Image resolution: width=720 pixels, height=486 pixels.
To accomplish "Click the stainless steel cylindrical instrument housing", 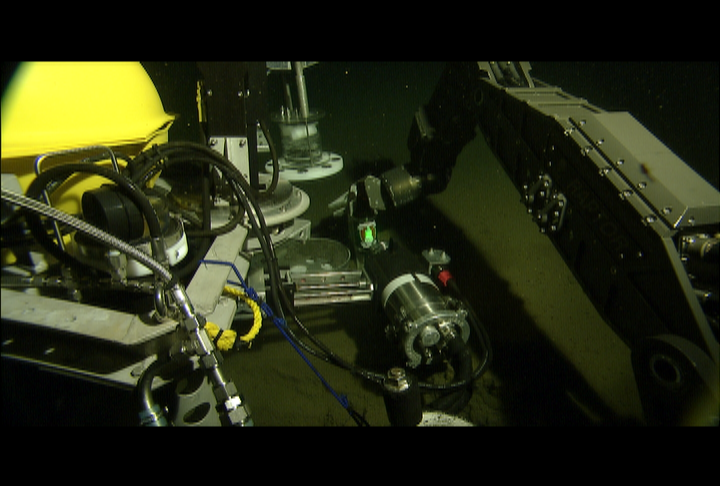I will coord(422,317).
